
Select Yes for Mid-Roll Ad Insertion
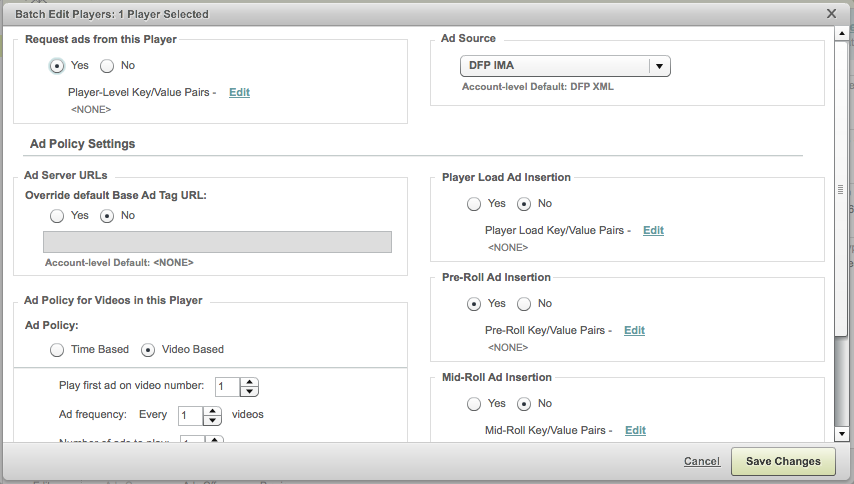pos(474,405)
